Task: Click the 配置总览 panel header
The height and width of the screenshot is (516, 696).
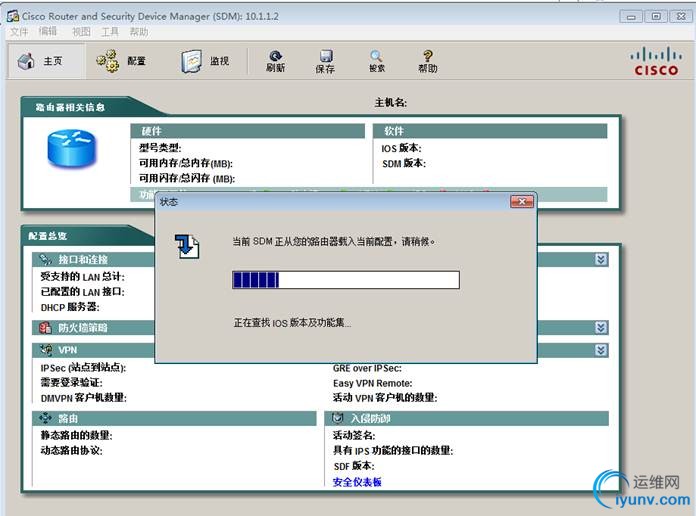Action: coord(47,236)
